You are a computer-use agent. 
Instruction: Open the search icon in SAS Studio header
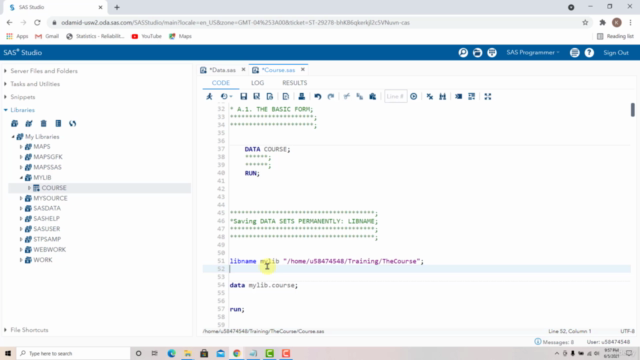[x=463, y=53]
